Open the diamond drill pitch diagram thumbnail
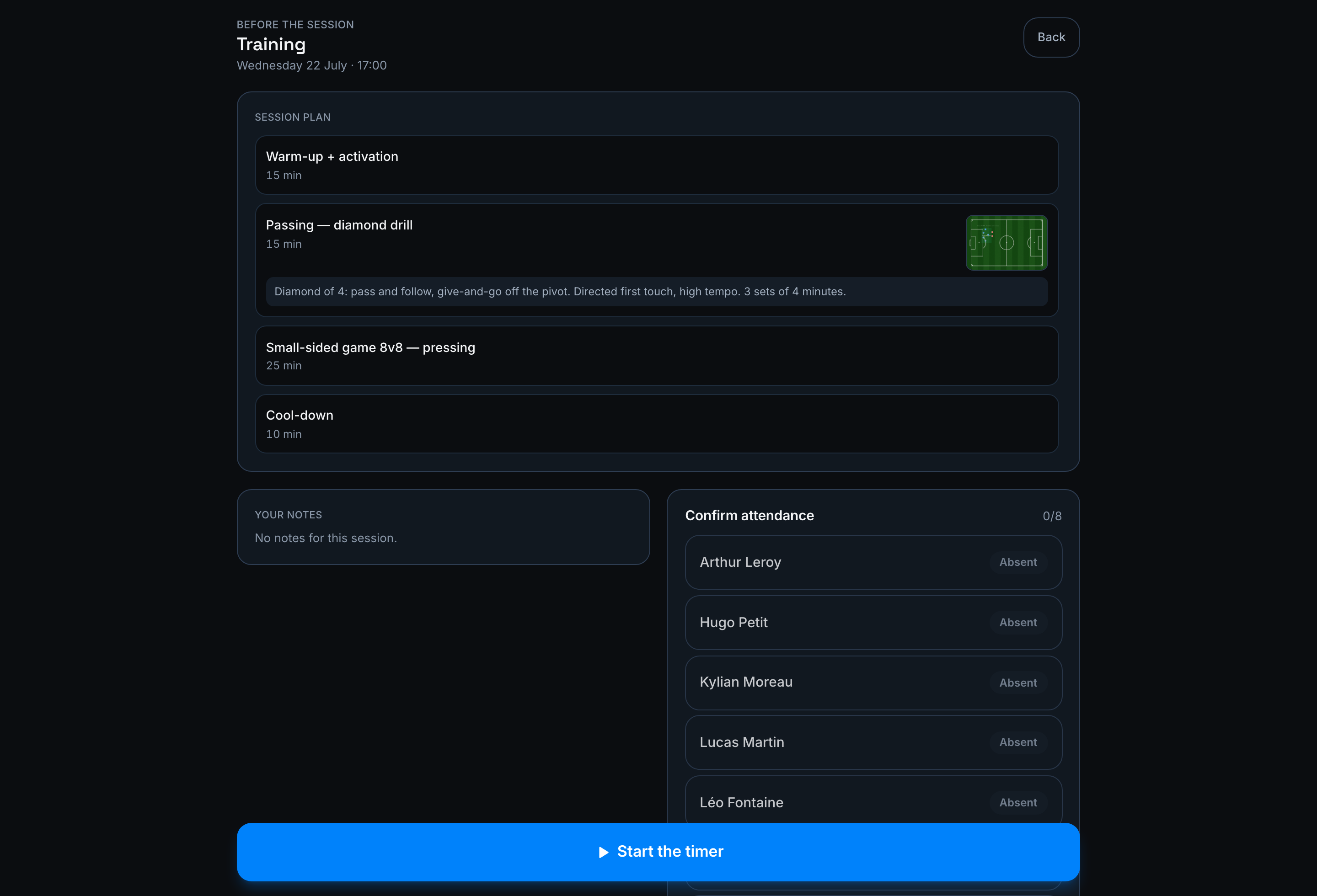 pyautogui.click(x=1006, y=242)
